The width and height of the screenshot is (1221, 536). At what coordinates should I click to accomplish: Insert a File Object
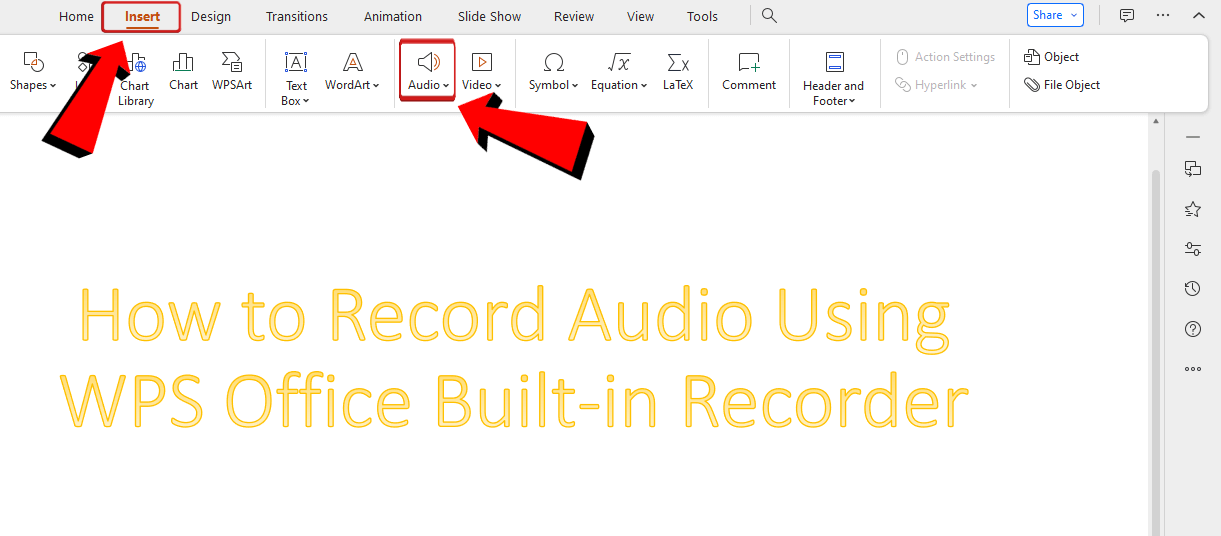1062,85
